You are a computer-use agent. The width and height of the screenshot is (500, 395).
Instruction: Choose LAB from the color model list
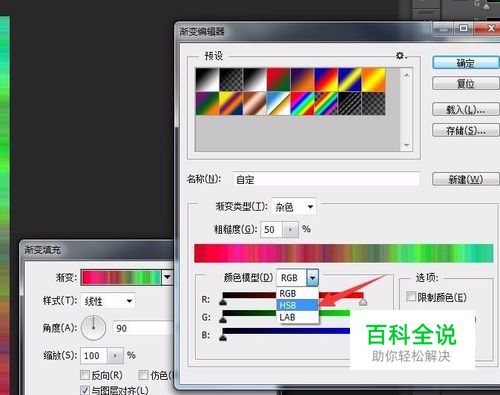[x=297, y=317]
